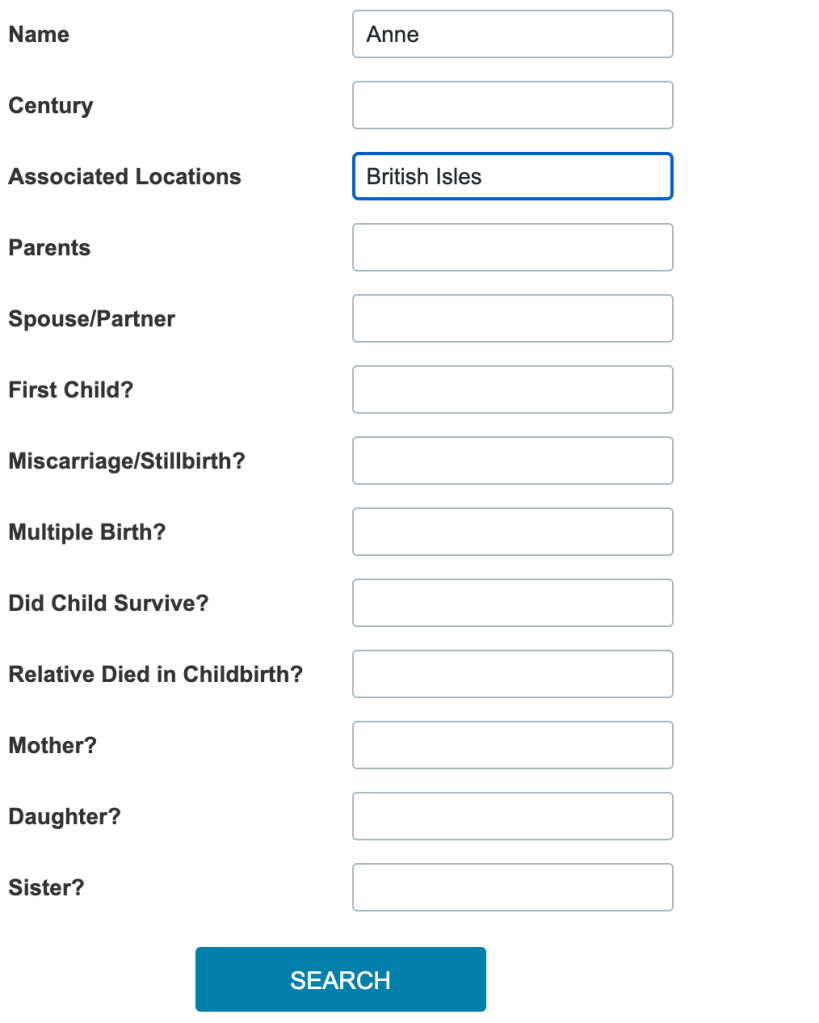Click the Spouse/Partner label text
819x1023 pixels.
[x=92, y=319]
